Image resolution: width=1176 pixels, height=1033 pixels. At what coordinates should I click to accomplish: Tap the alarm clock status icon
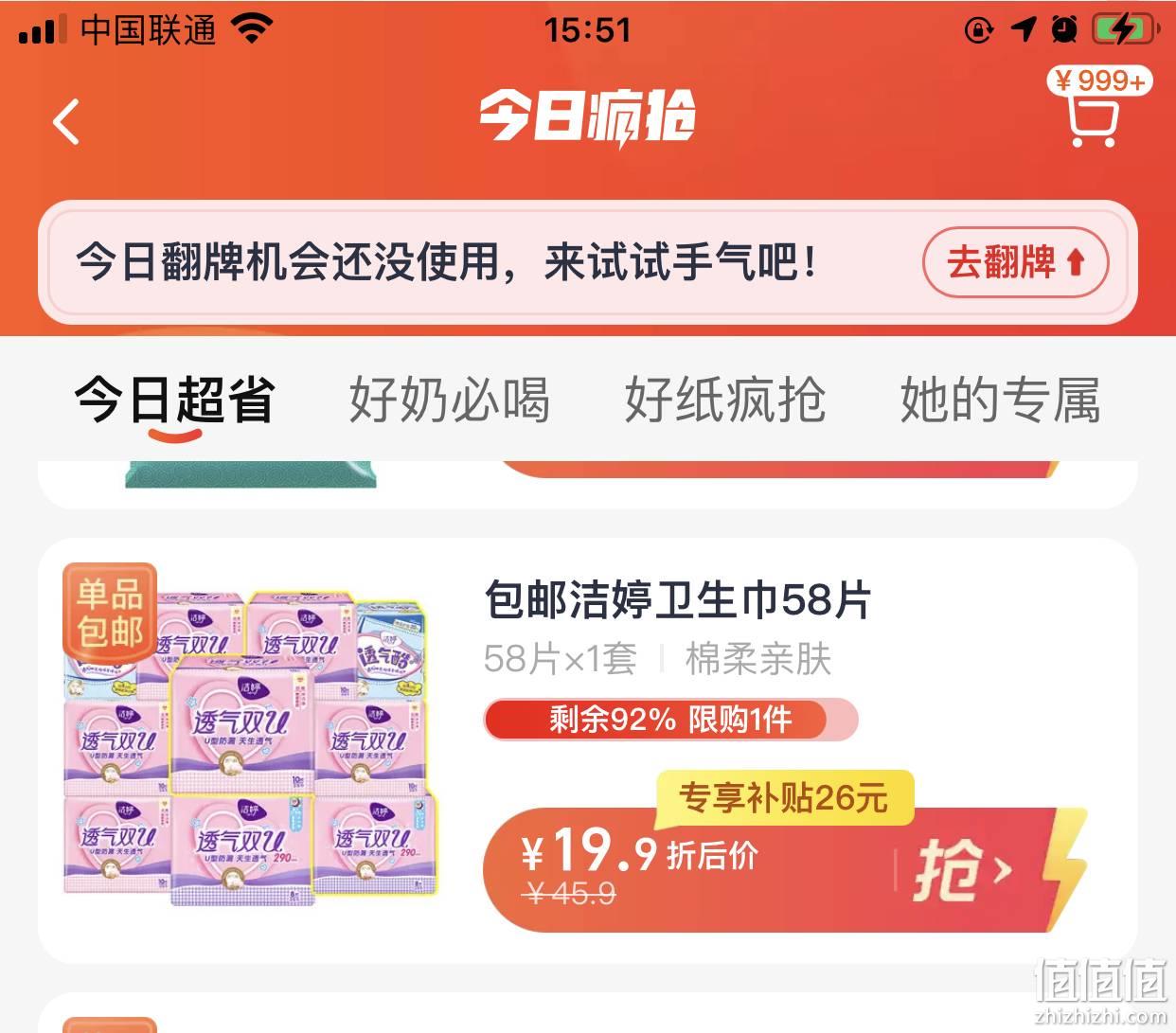coord(1064,30)
